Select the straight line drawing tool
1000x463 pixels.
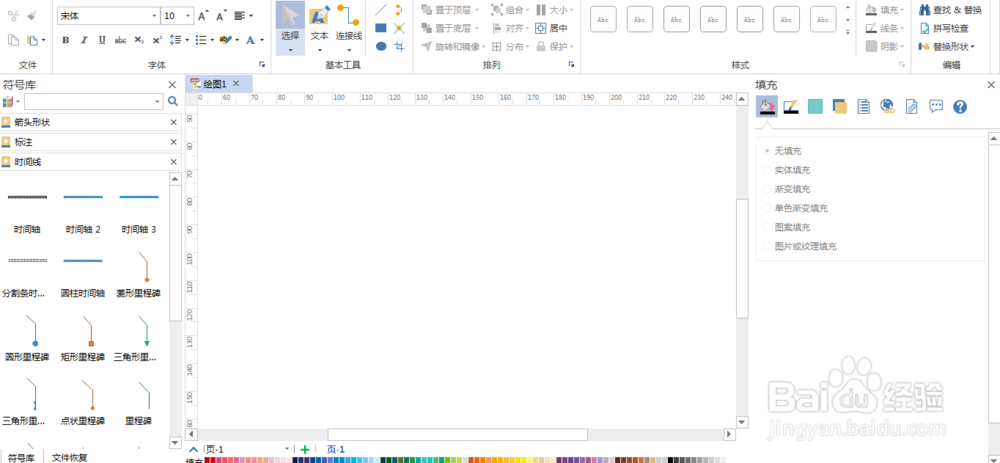pyautogui.click(x=381, y=10)
